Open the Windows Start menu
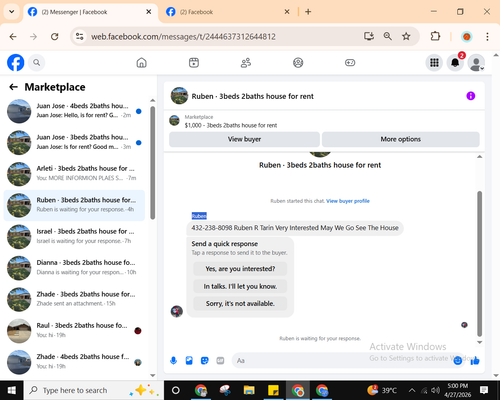The height and width of the screenshot is (400, 500). click(x=12, y=390)
